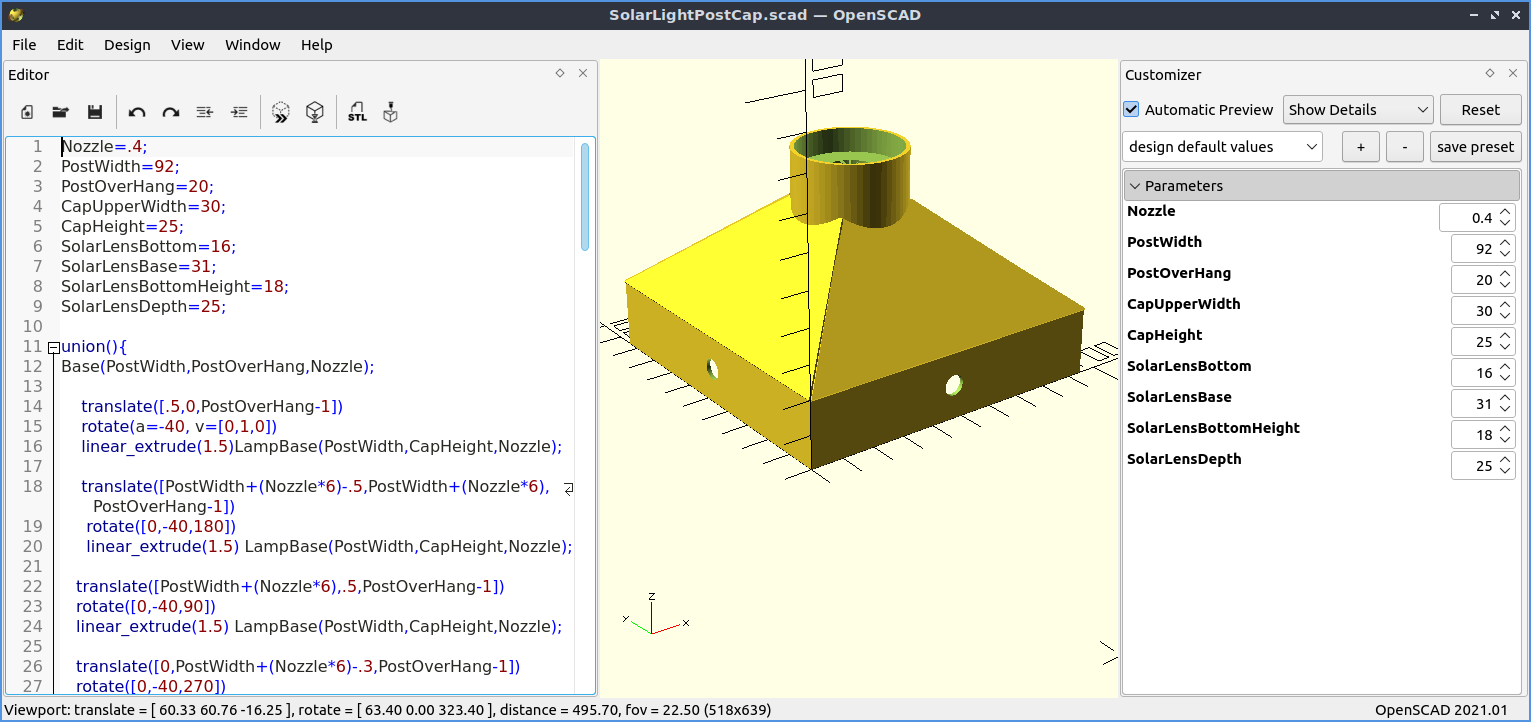Click code line 5 'CapHeight=25;'
The image size is (1531, 722).
coord(122,226)
